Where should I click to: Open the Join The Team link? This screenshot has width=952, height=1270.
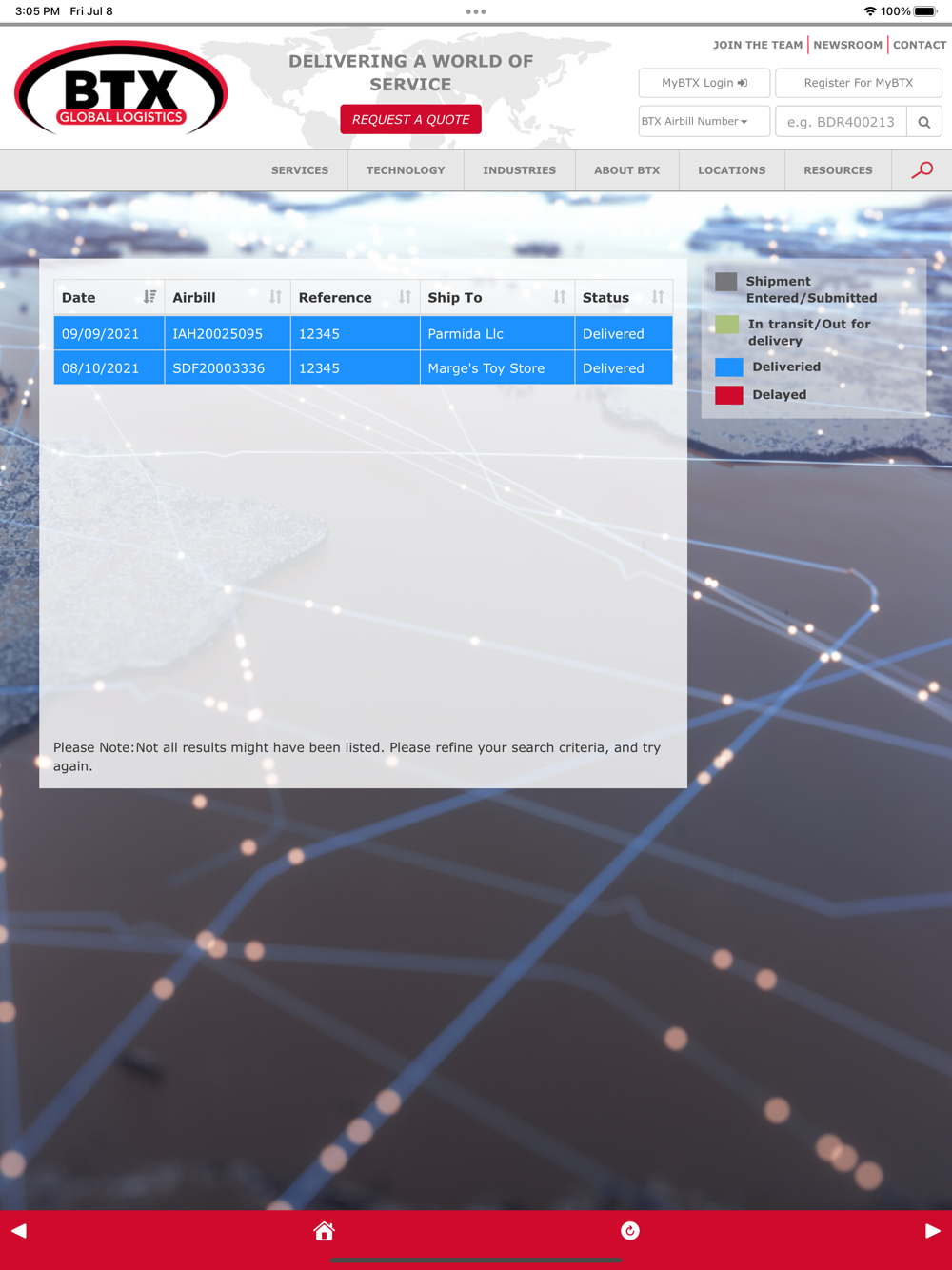(x=758, y=45)
